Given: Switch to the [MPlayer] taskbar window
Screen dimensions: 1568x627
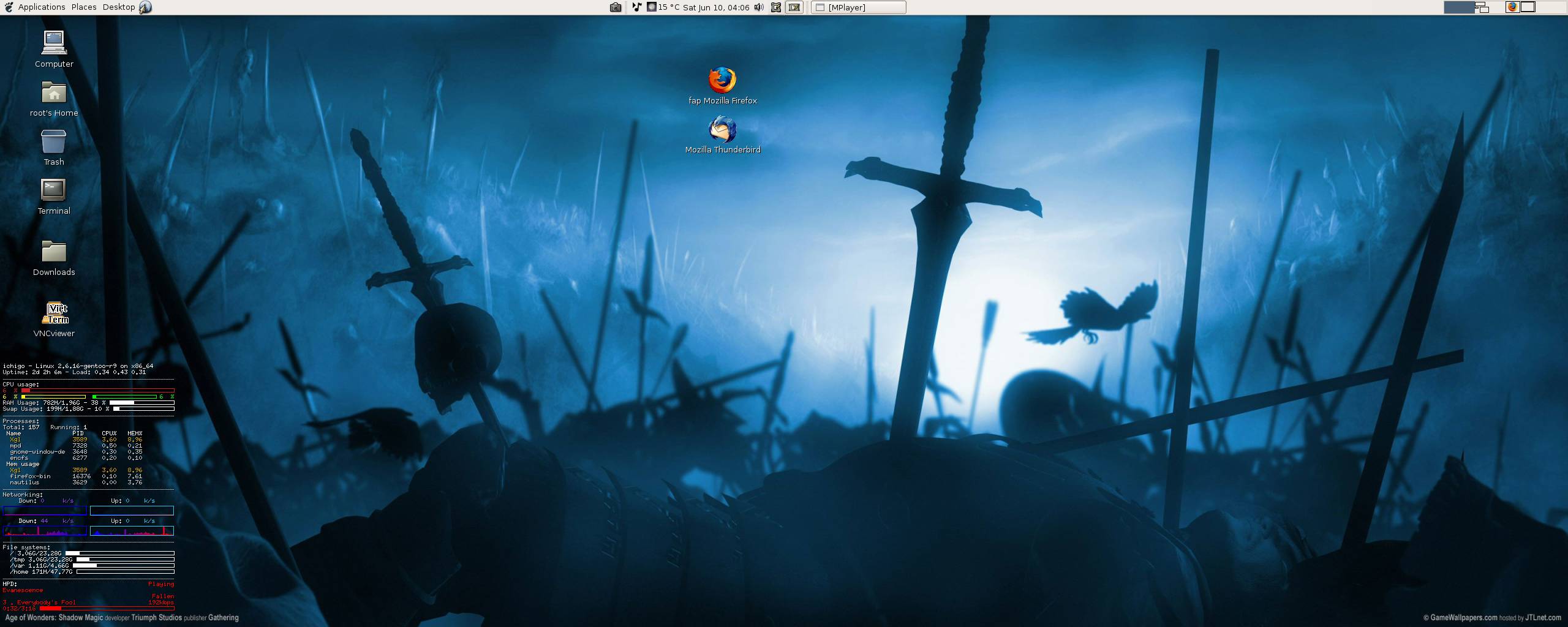Looking at the screenshot, I should (859, 7).
